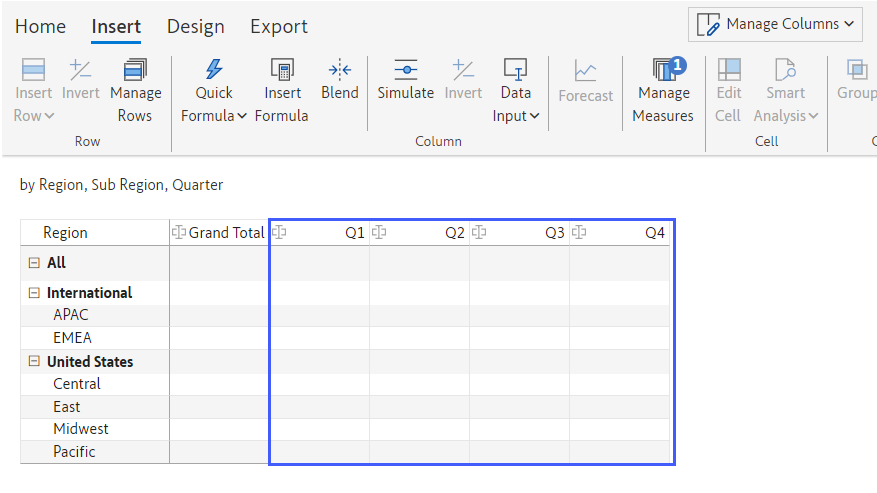Open Manage Measures
This screenshot has width=877, height=493.
tap(663, 70)
